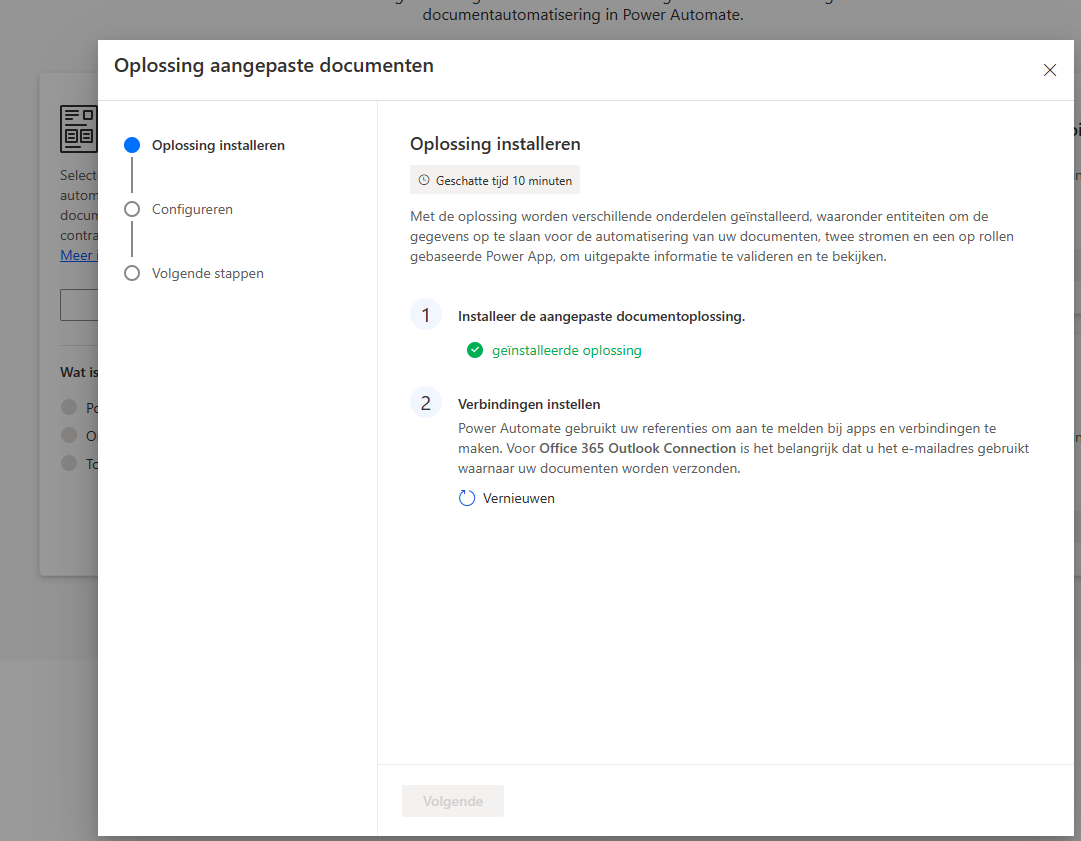Image resolution: width=1081 pixels, height=841 pixels.
Task: Select the first radio option under Wat is
Action: (68, 407)
